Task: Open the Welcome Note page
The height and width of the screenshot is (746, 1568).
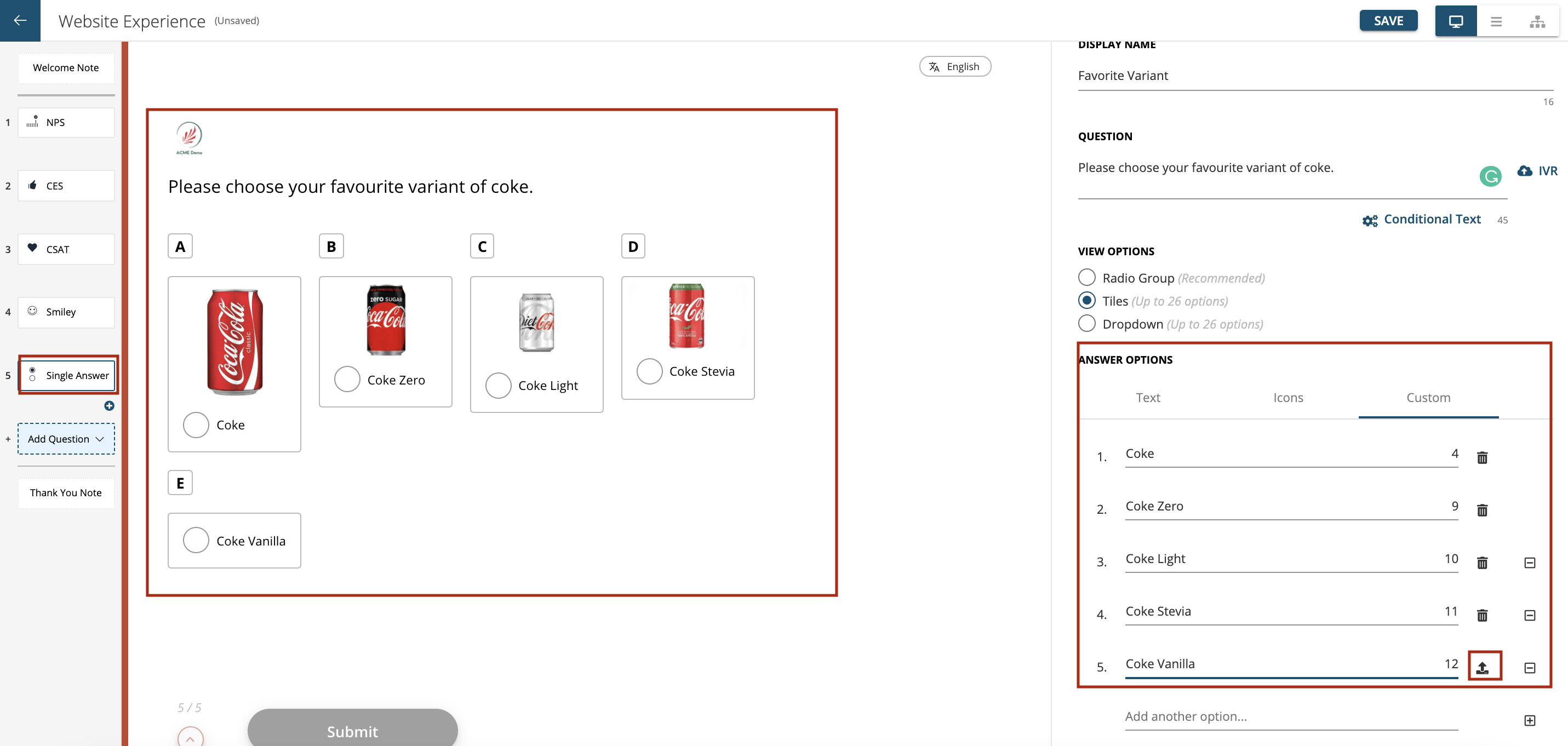Action: [66, 67]
